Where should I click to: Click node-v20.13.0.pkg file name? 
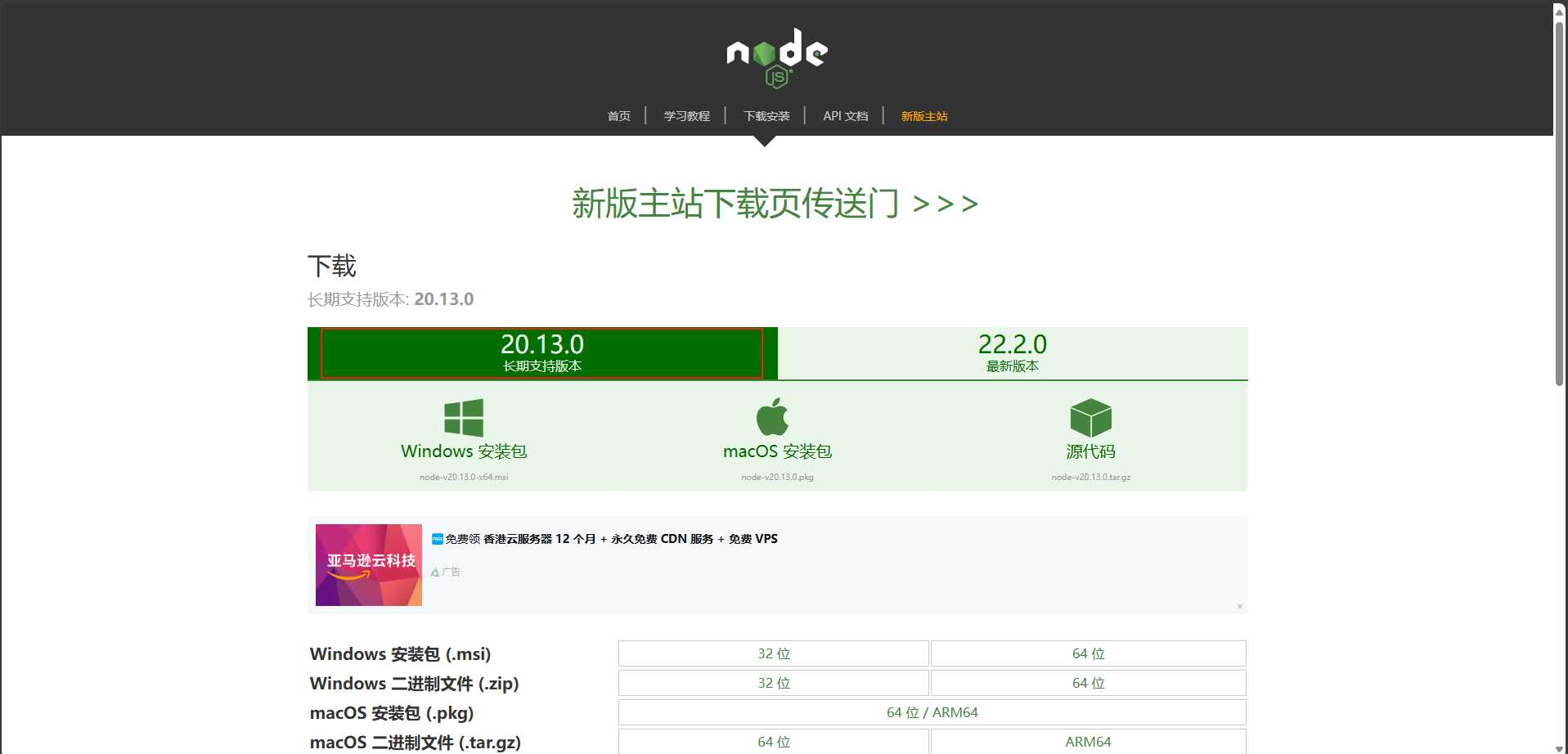click(777, 477)
